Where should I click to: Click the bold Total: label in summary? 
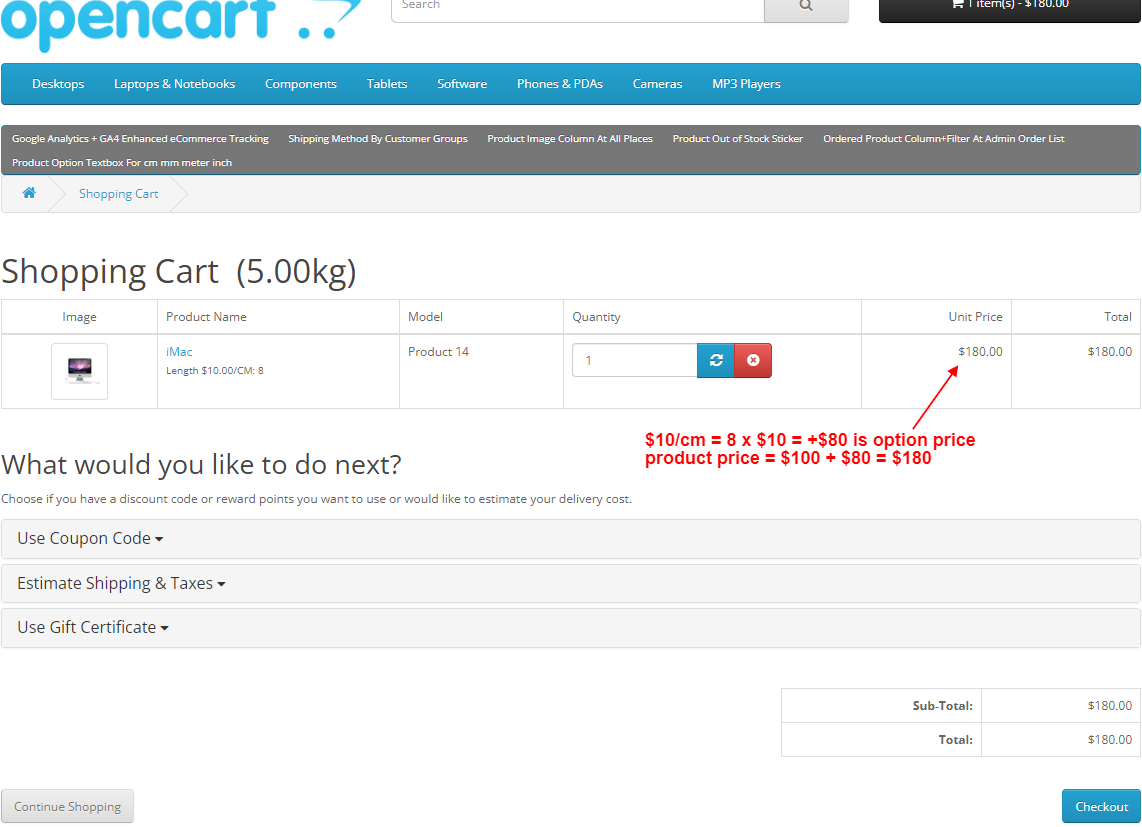(x=956, y=740)
